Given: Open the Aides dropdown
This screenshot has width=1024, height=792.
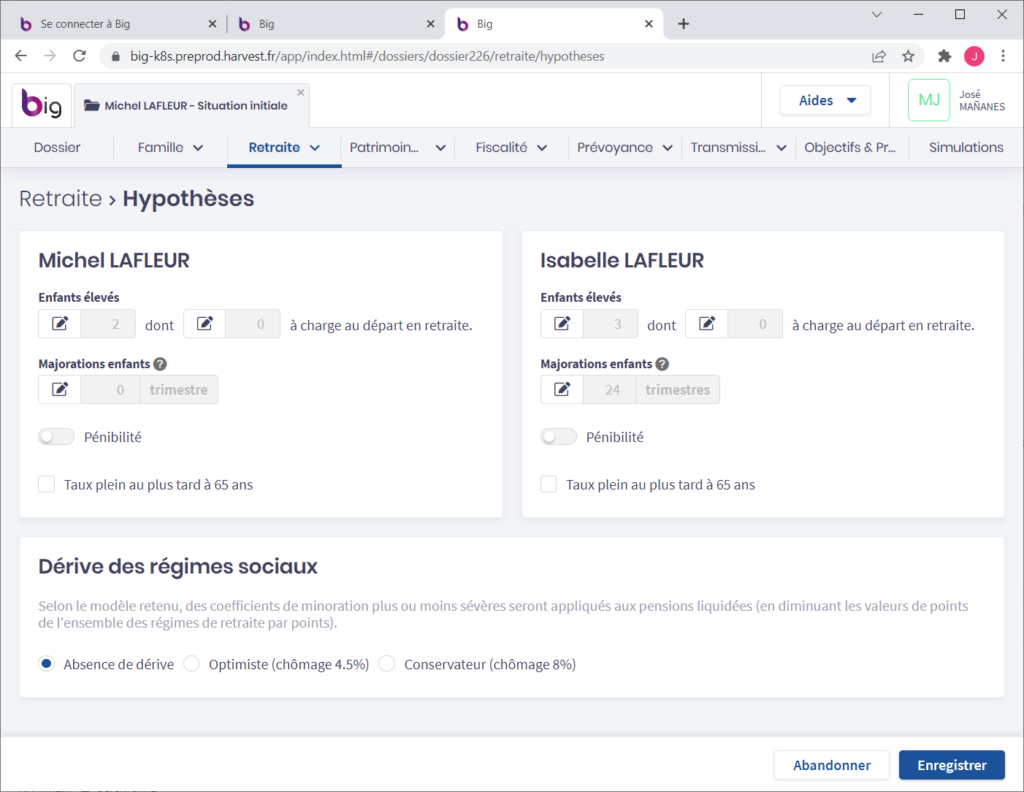Looking at the screenshot, I should pos(827,100).
